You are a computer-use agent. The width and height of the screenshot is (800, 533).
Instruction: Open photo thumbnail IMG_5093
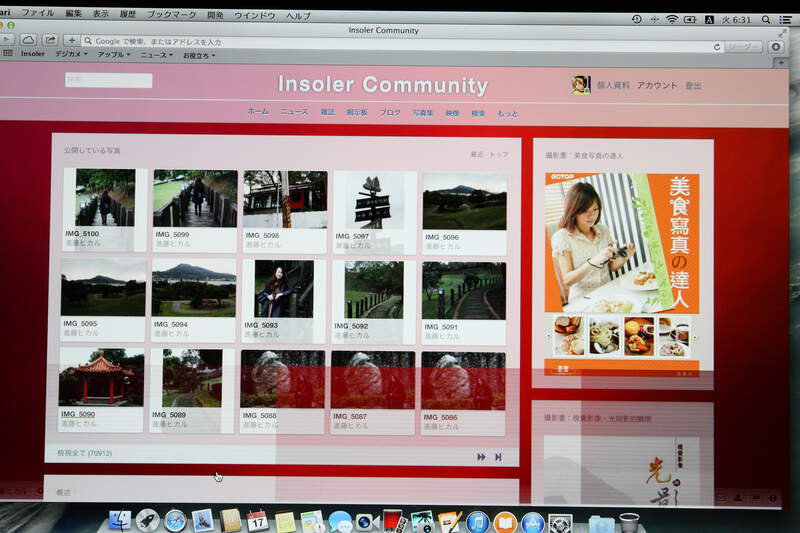pos(285,290)
